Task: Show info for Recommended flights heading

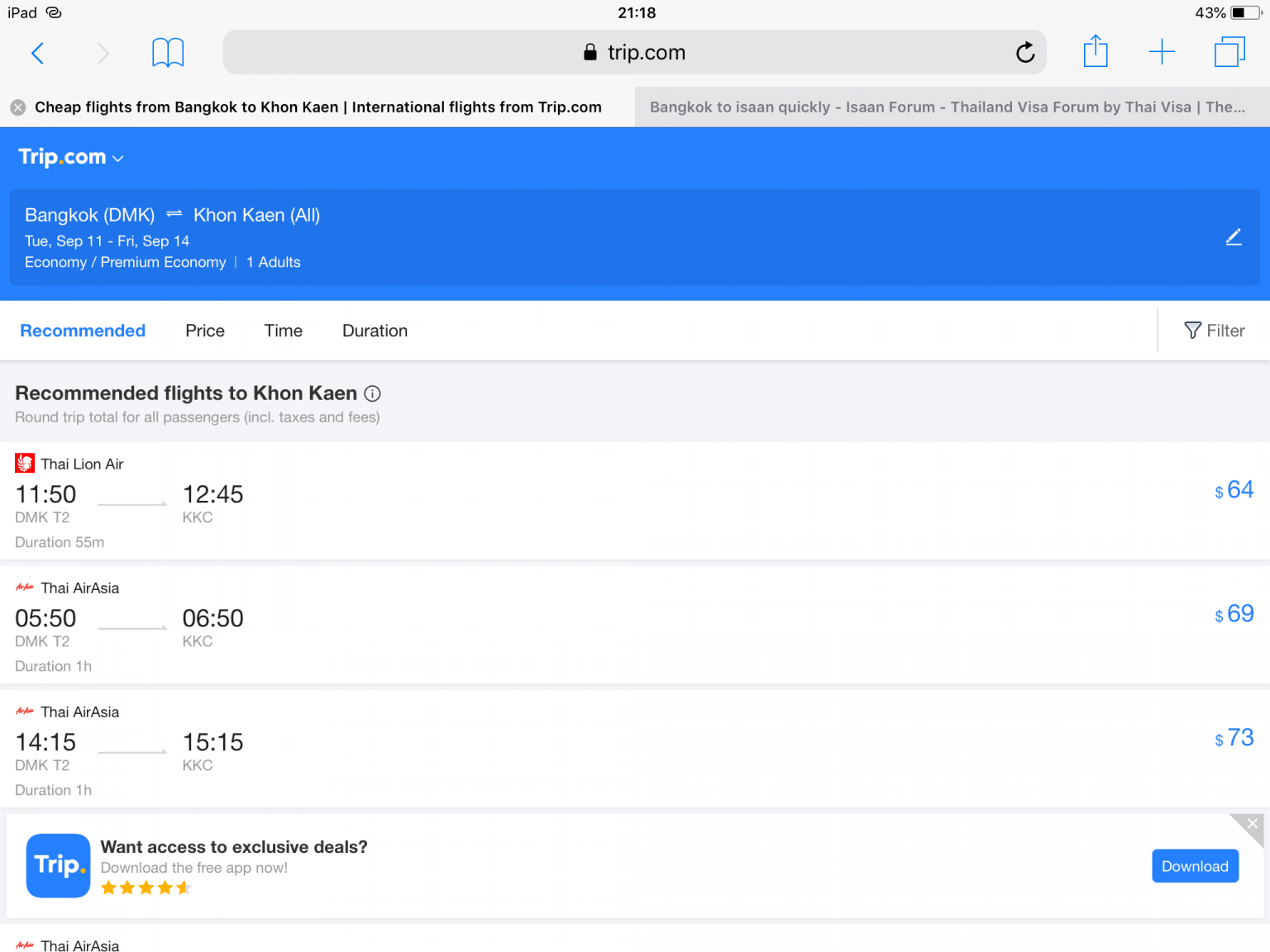Action: (x=373, y=393)
